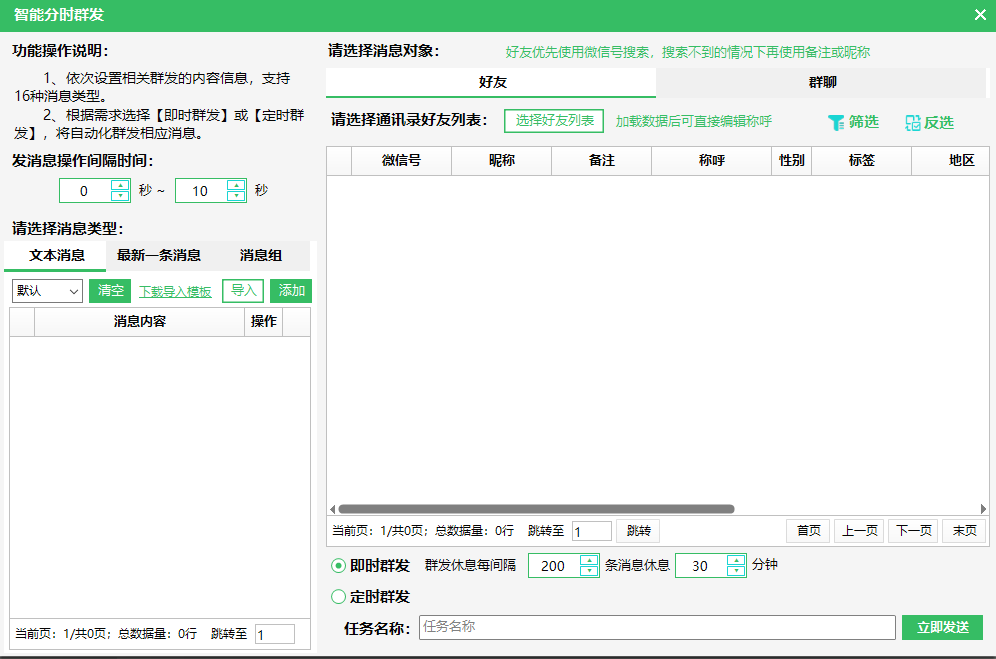Select the 即时群发 radio option

coord(339,566)
